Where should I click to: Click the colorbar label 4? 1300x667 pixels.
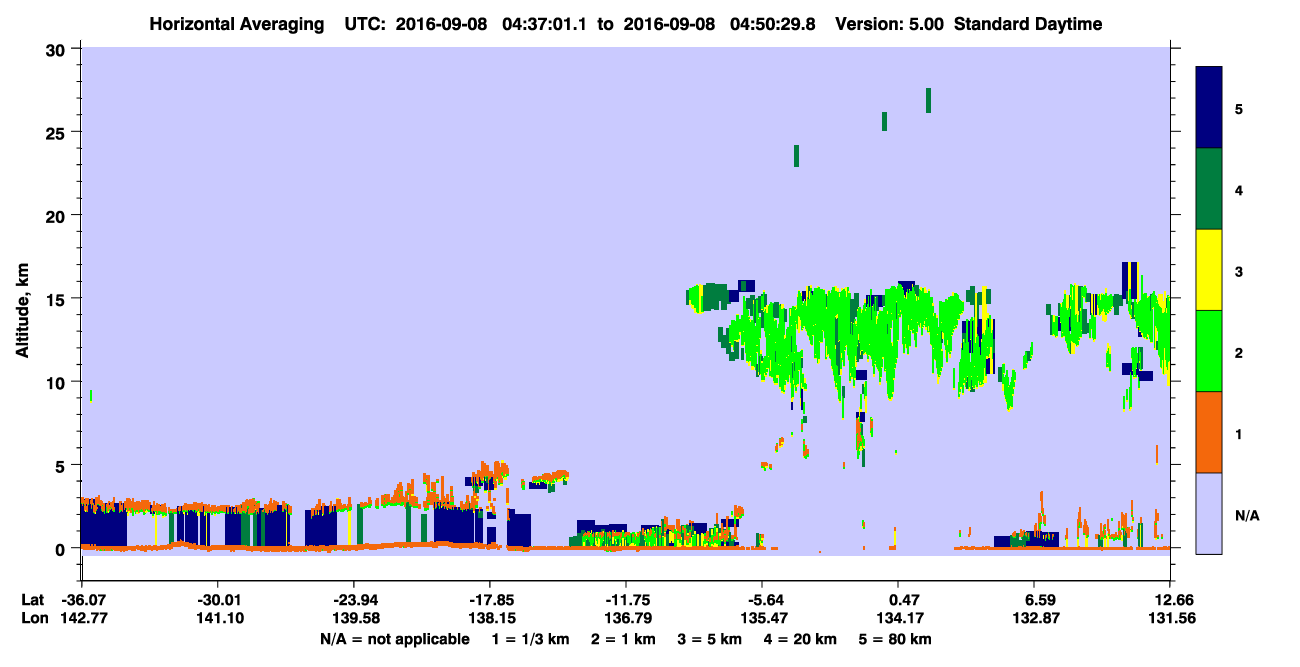pos(1238,189)
